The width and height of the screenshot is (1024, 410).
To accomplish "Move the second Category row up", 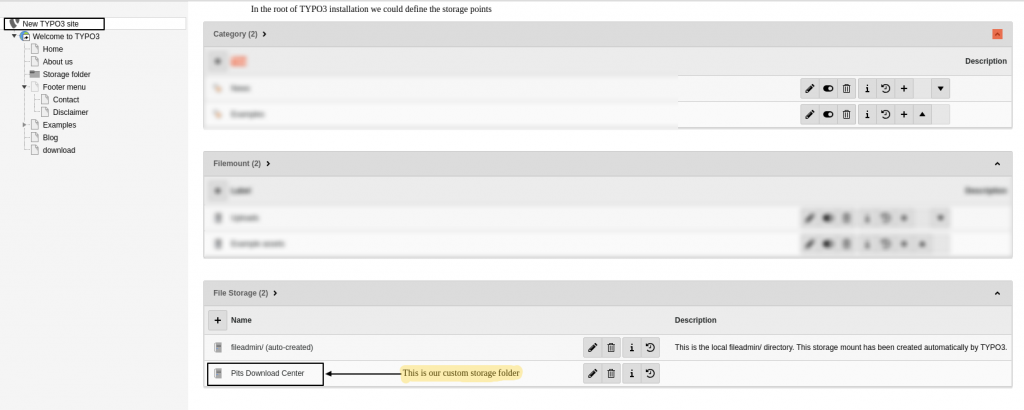I will pos(922,114).
